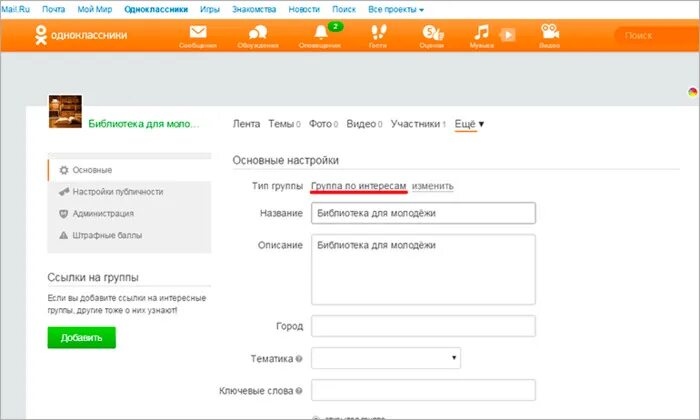Viewport: 700px width, 420px height.
Task: Open Поиск link in the top bar
Action: [344, 9]
